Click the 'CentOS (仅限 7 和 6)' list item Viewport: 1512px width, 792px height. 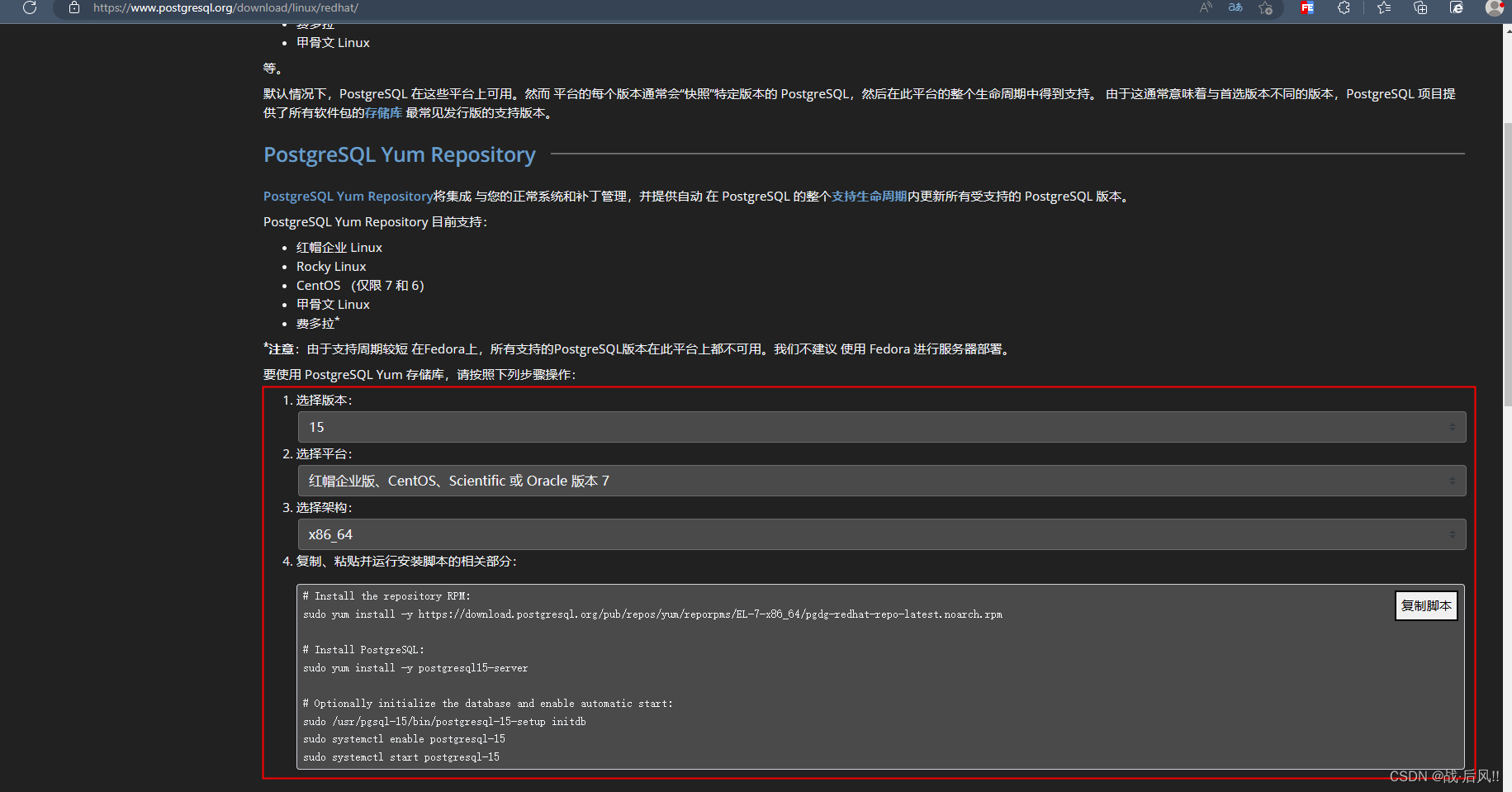(x=360, y=286)
